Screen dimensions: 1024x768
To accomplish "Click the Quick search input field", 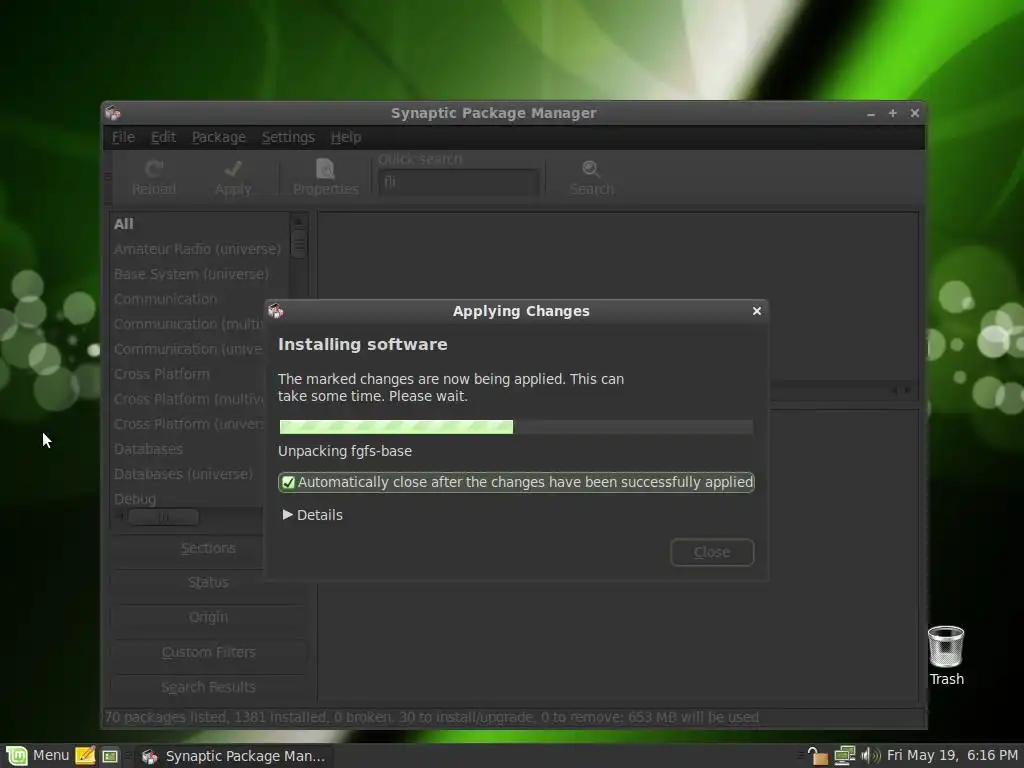I will 458,182.
